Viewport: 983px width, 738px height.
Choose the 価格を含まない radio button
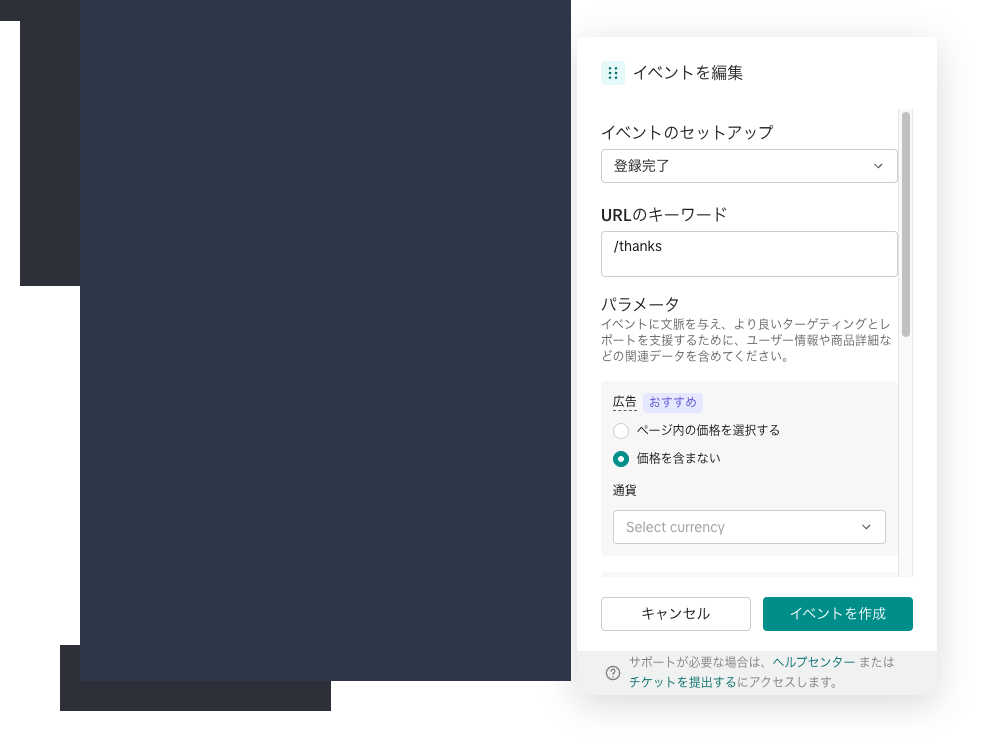(x=621, y=459)
